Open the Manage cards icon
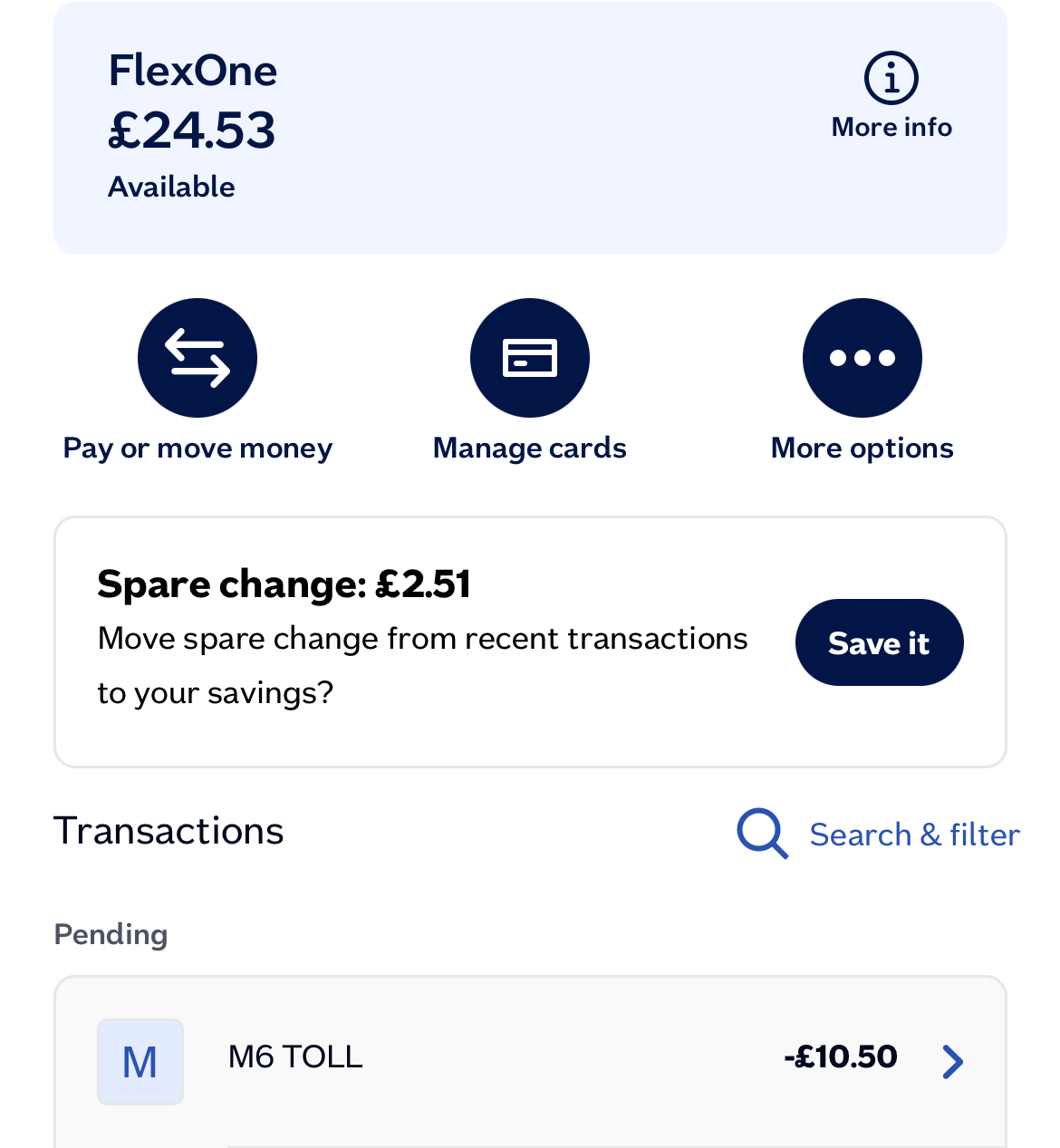 [x=530, y=358]
